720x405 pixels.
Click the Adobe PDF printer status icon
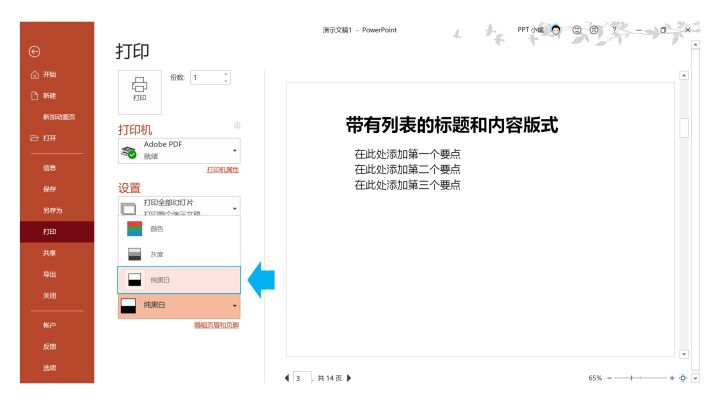(x=129, y=151)
